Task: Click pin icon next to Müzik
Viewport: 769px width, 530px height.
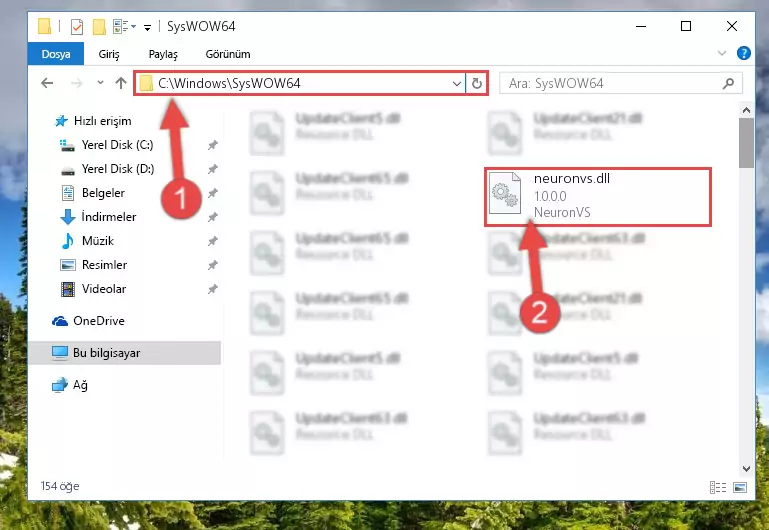Action: coord(212,241)
